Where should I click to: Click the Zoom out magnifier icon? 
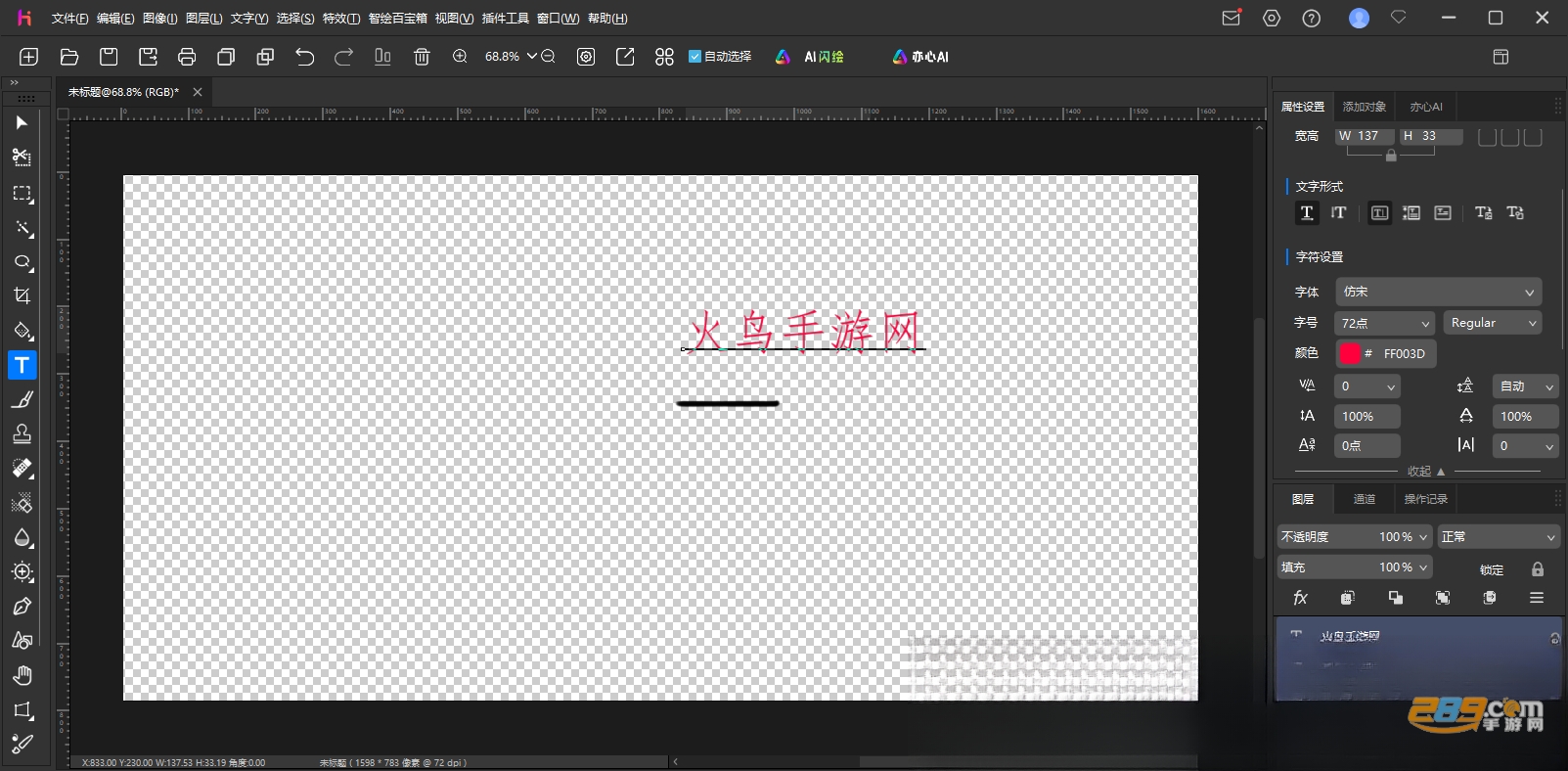pyautogui.click(x=548, y=57)
